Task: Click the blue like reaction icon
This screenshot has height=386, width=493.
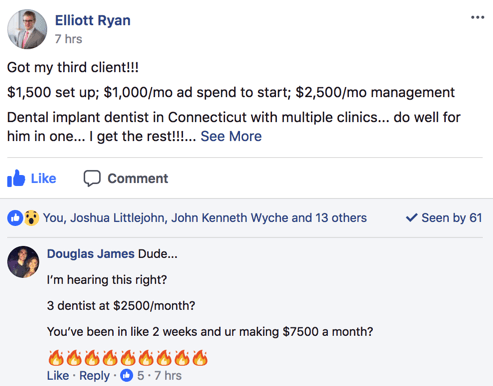Action: click(x=15, y=218)
